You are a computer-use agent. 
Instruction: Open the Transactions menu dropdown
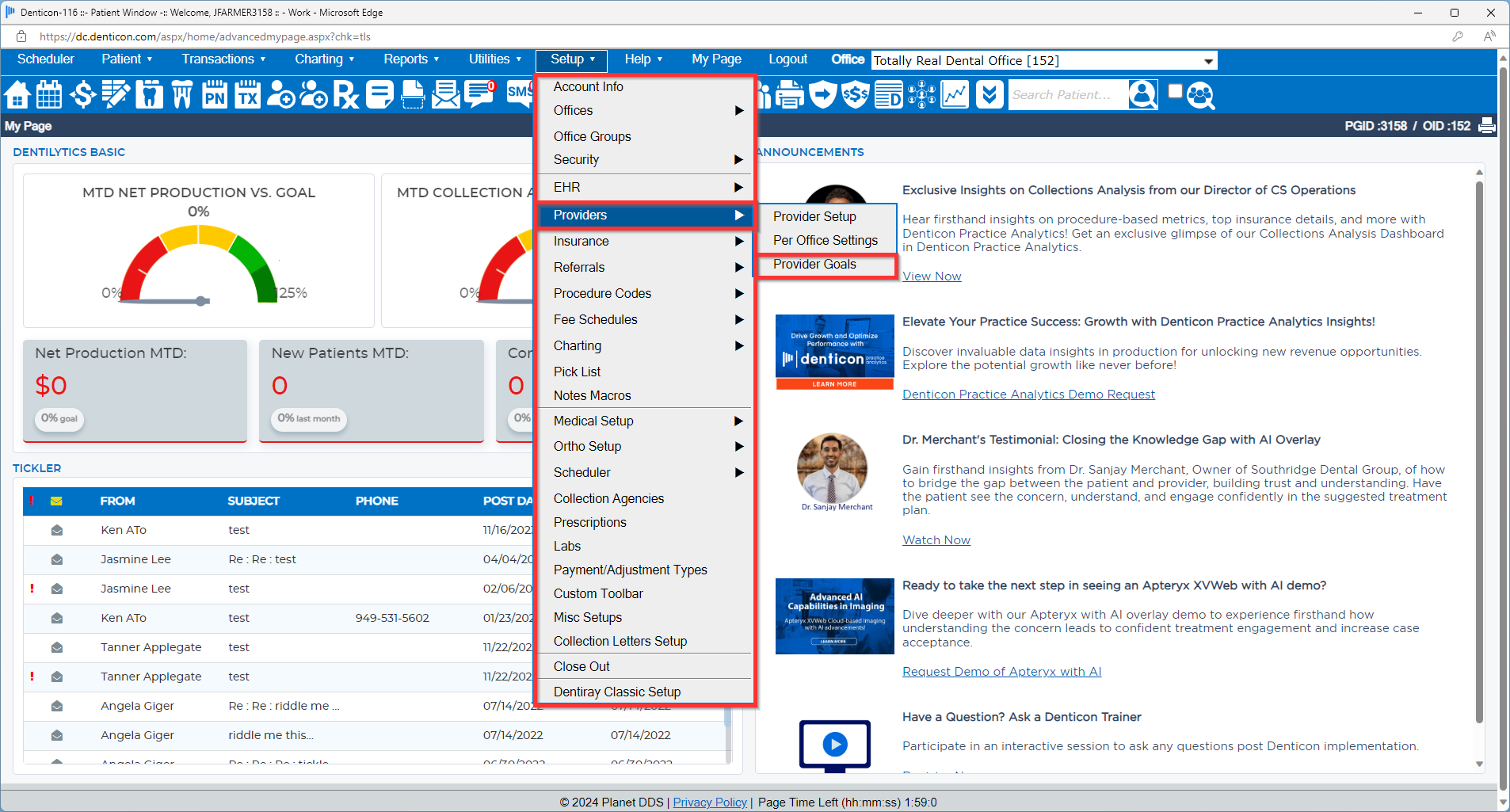(x=223, y=59)
